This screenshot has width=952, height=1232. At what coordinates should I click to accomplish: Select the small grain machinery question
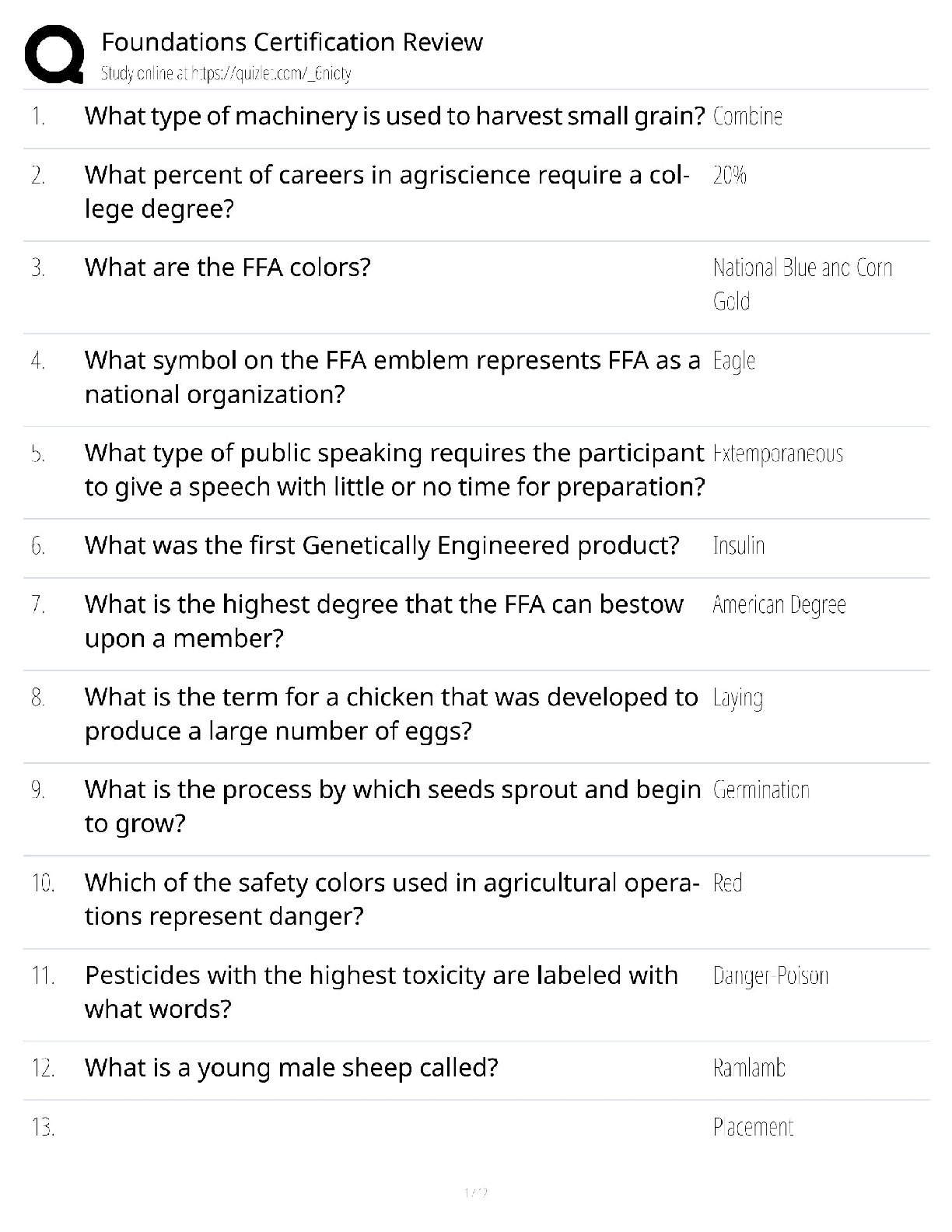(394, 116)
